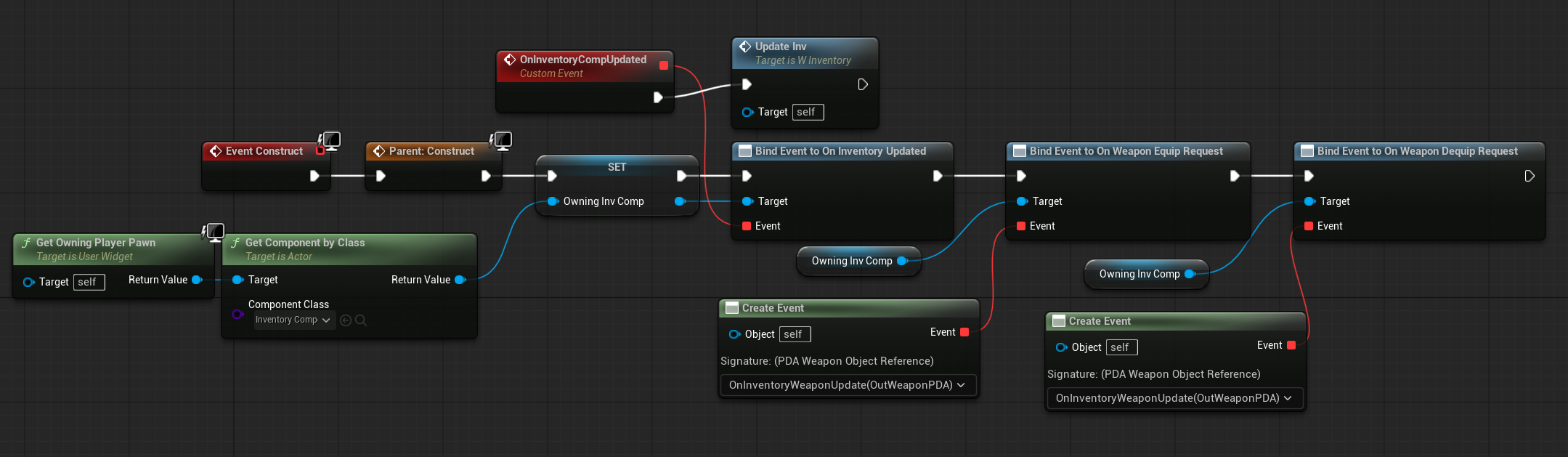Click the purple Component Class pin

coord(237,314)
